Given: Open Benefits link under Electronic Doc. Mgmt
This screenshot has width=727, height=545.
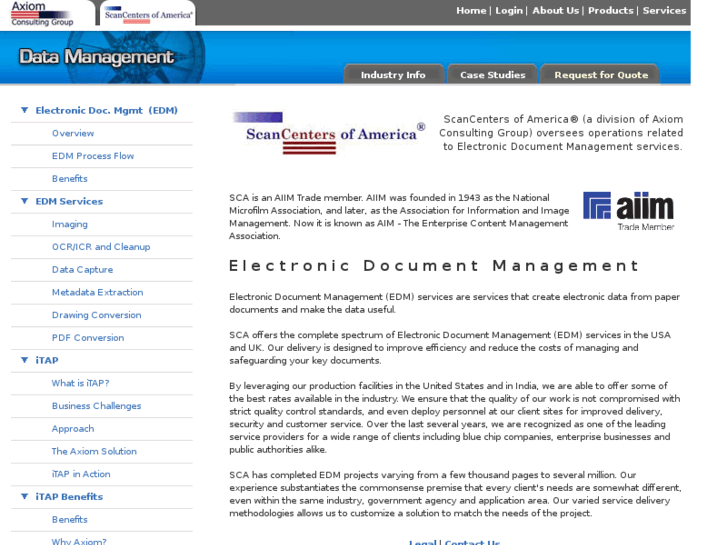Looking at the screenshot, I should [x=70, y=179].
